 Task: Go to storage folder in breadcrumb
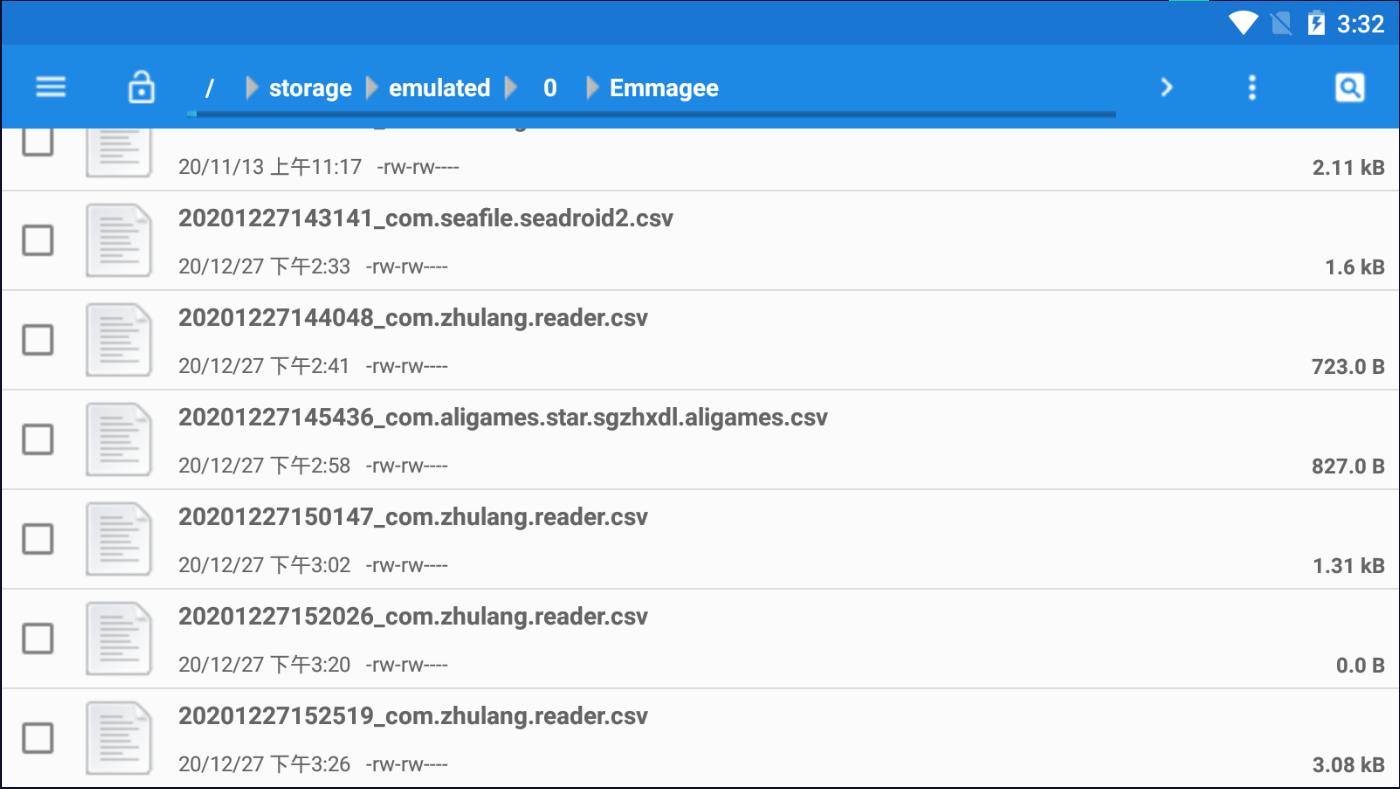pos(310,88)
